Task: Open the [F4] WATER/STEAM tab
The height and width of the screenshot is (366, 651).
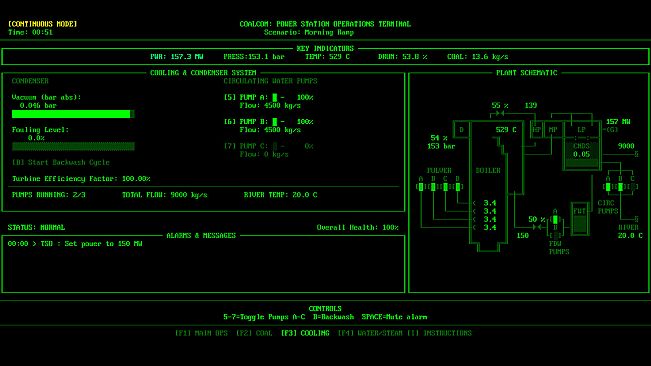Action: (x=370, y=333)
